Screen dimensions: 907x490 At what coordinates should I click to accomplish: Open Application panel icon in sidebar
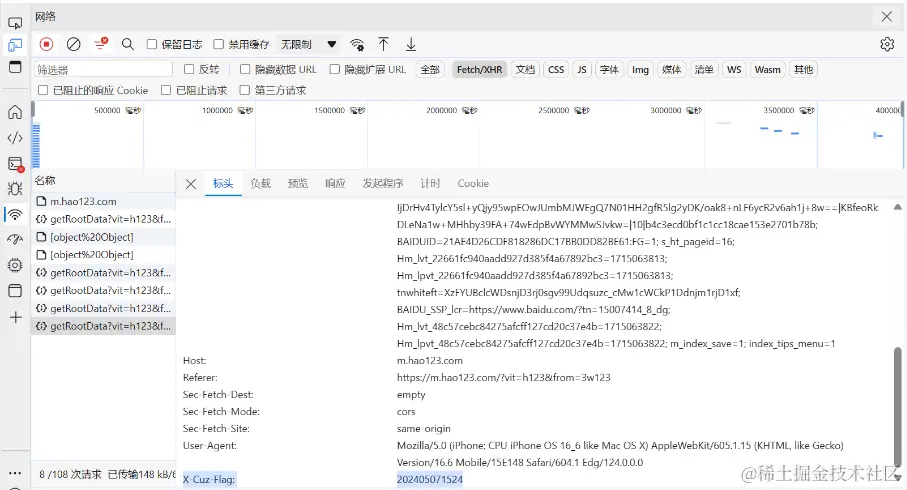15,290
